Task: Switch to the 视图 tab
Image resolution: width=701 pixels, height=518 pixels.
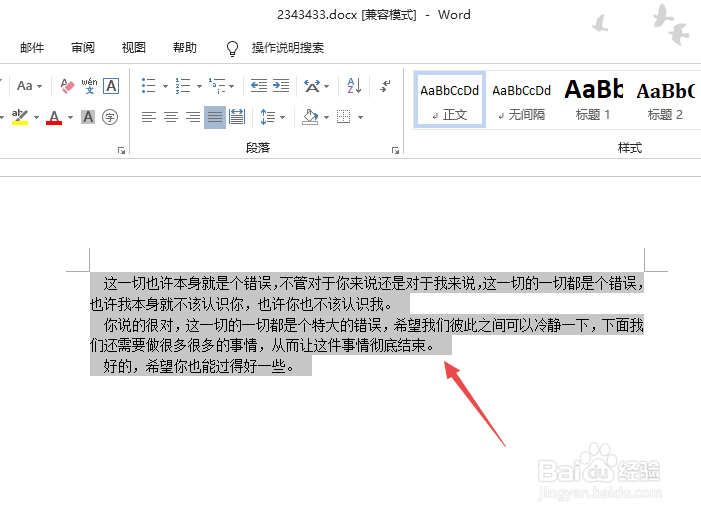Action: pos(134,47)
